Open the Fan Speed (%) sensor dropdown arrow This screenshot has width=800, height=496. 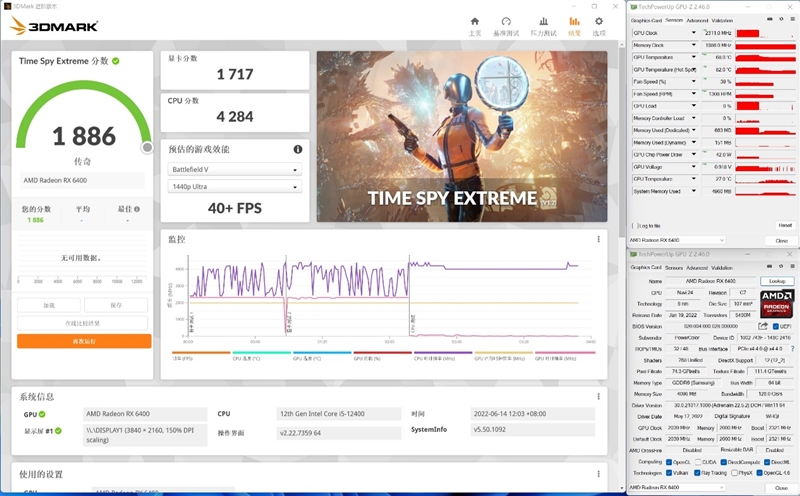coord(693,82)
